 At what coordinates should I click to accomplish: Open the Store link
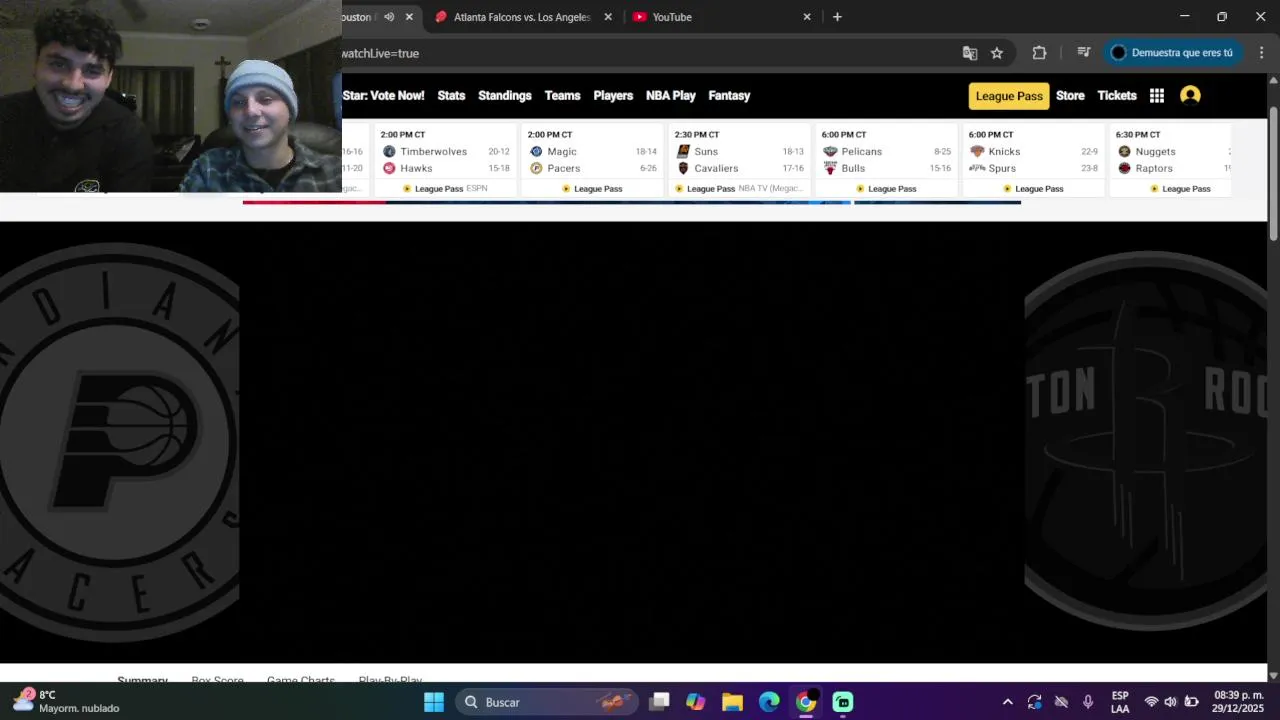coord(1070,96)
